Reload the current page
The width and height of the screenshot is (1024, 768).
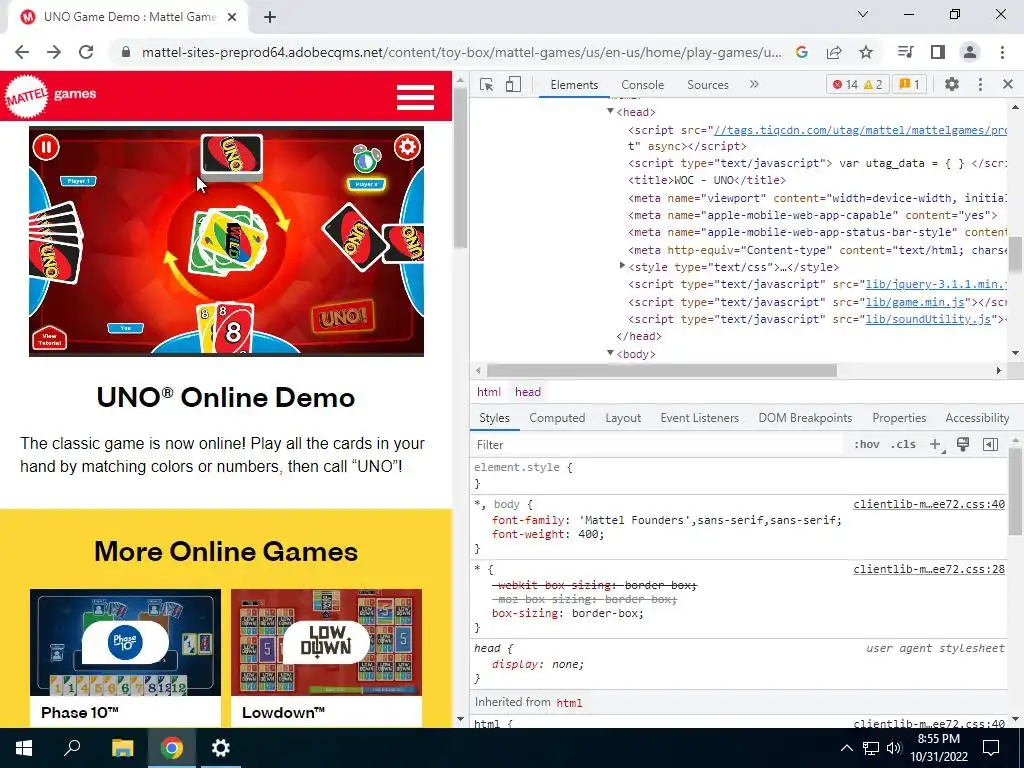point(86,52)
